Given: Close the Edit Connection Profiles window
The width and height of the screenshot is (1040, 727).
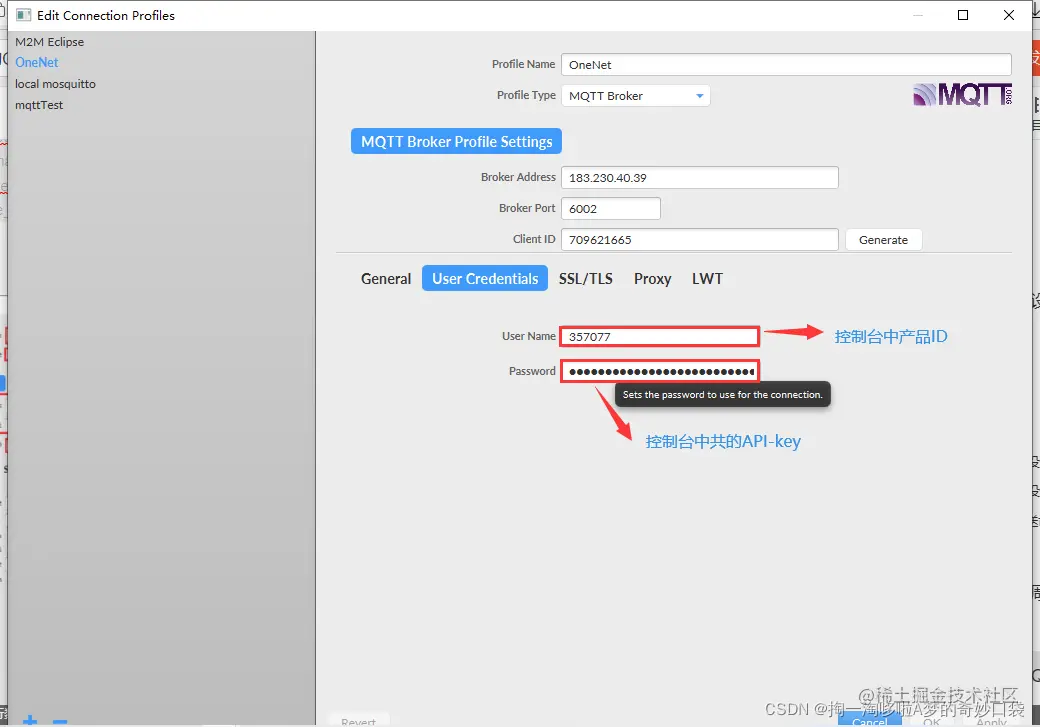Looking at the screenshot, I should click(1009, 15).
